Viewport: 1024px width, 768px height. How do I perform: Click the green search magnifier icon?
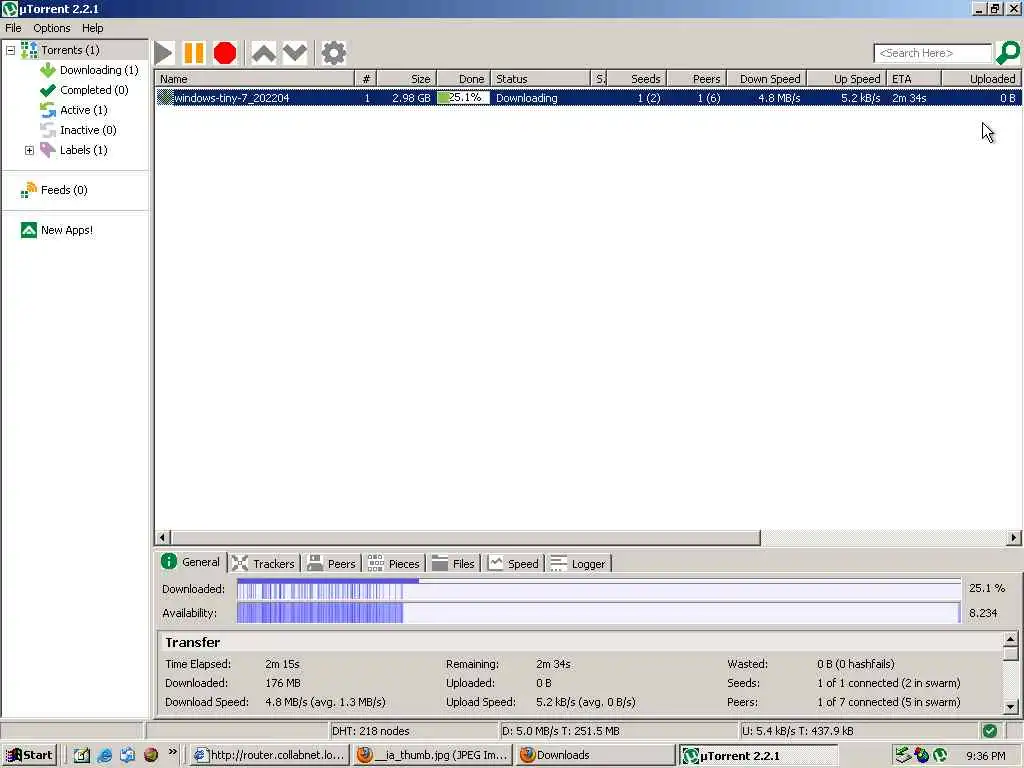point(1008,53)
